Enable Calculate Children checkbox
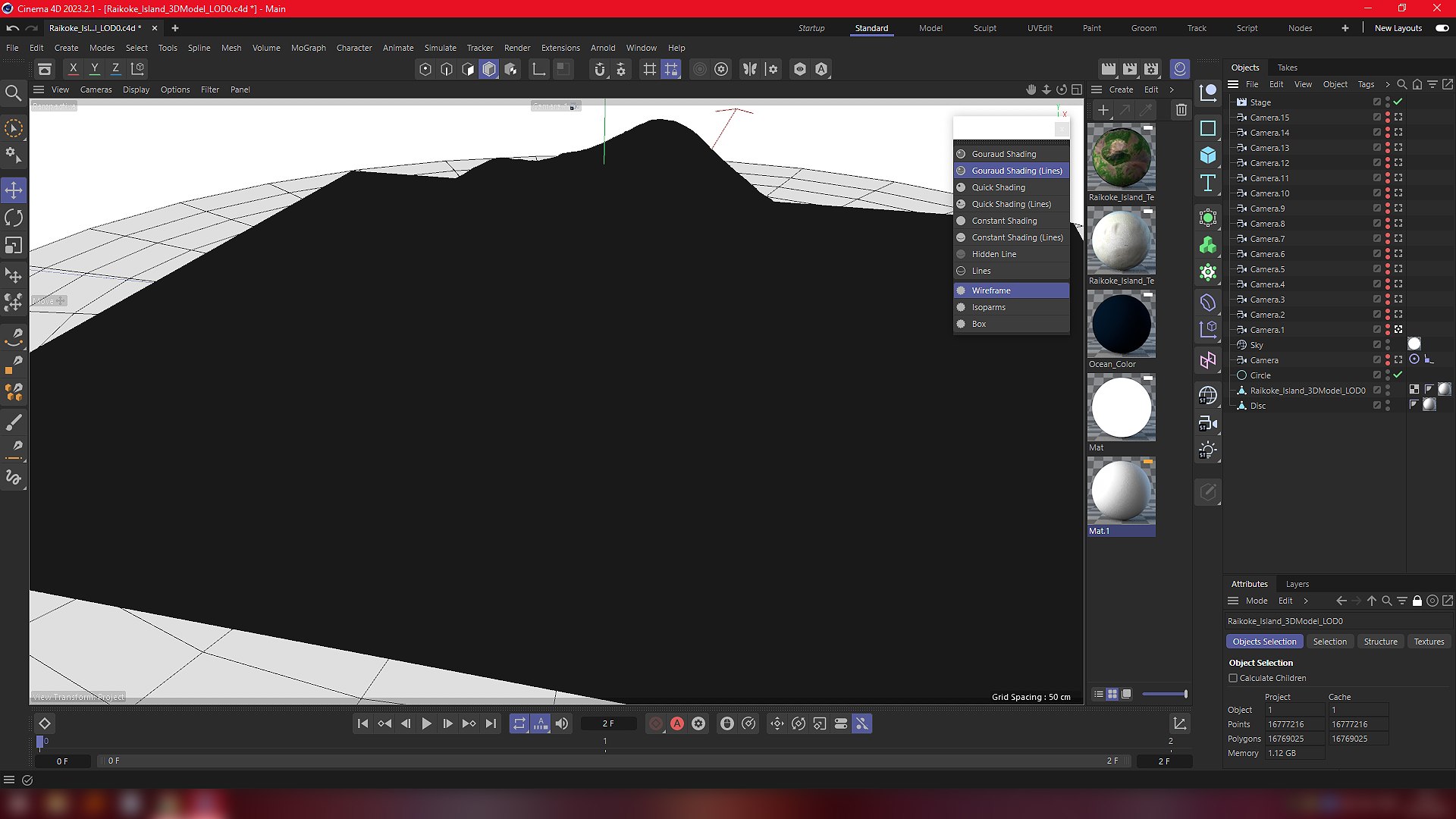The height and width of the screenshot is (819, 1456). coord(1233,678)
